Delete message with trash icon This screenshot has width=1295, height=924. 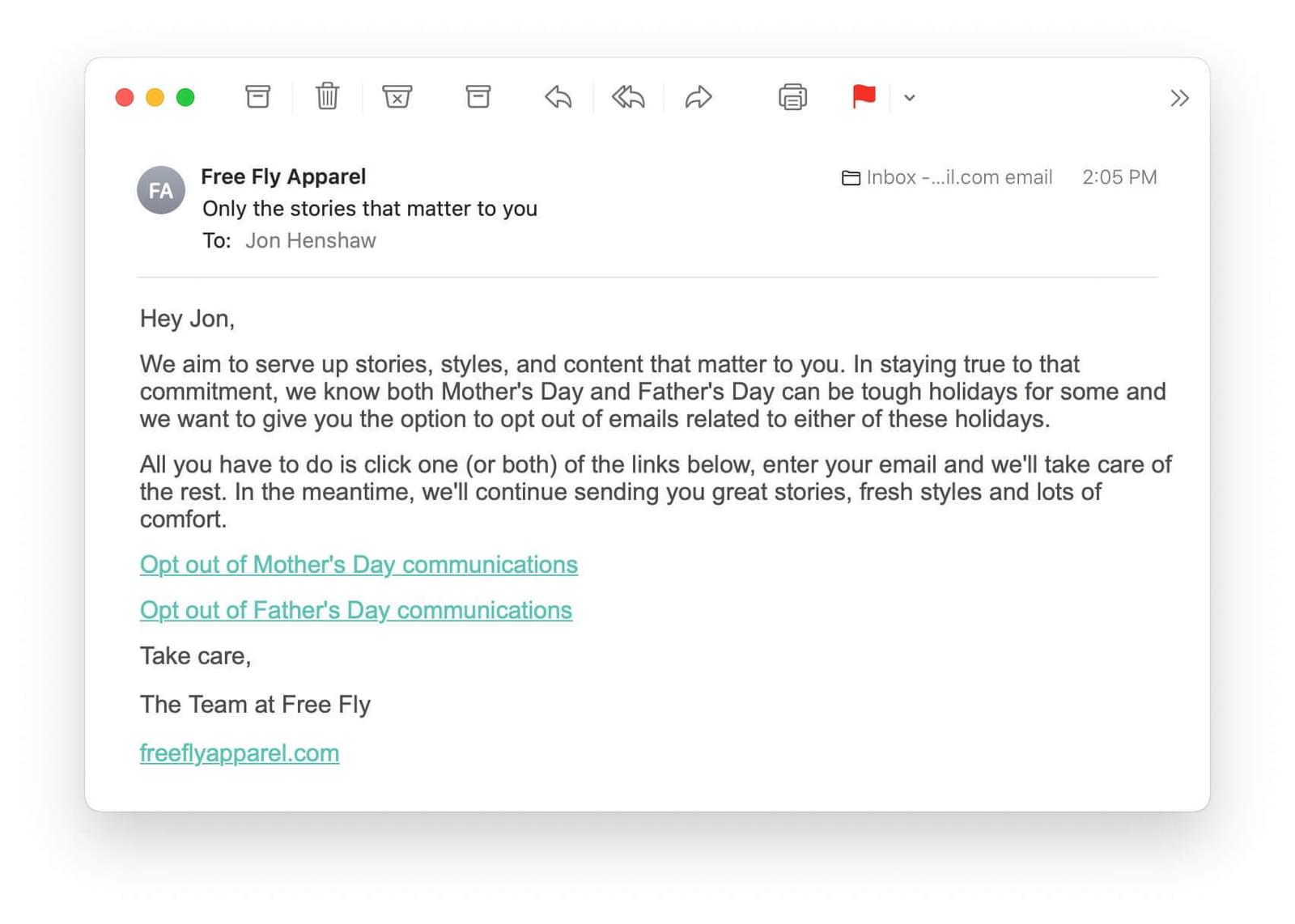[327, 97]
